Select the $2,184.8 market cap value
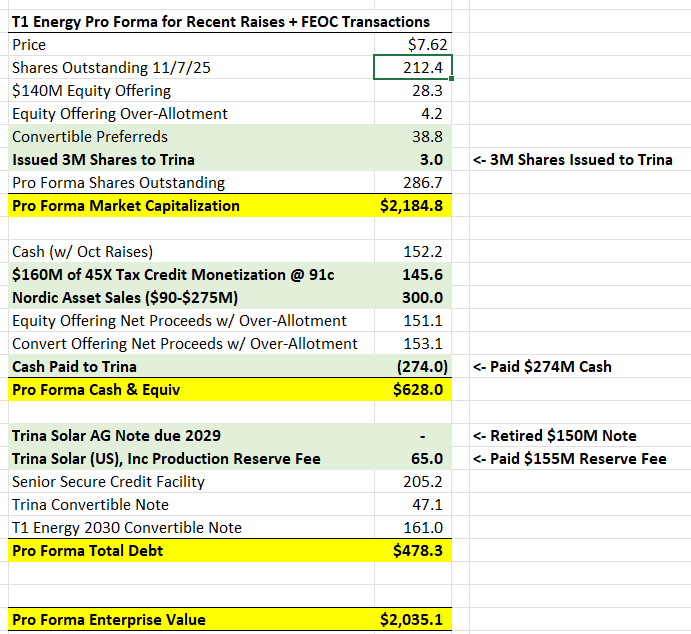The height and width of the screenshot is (634, 691). click(411, 206)
